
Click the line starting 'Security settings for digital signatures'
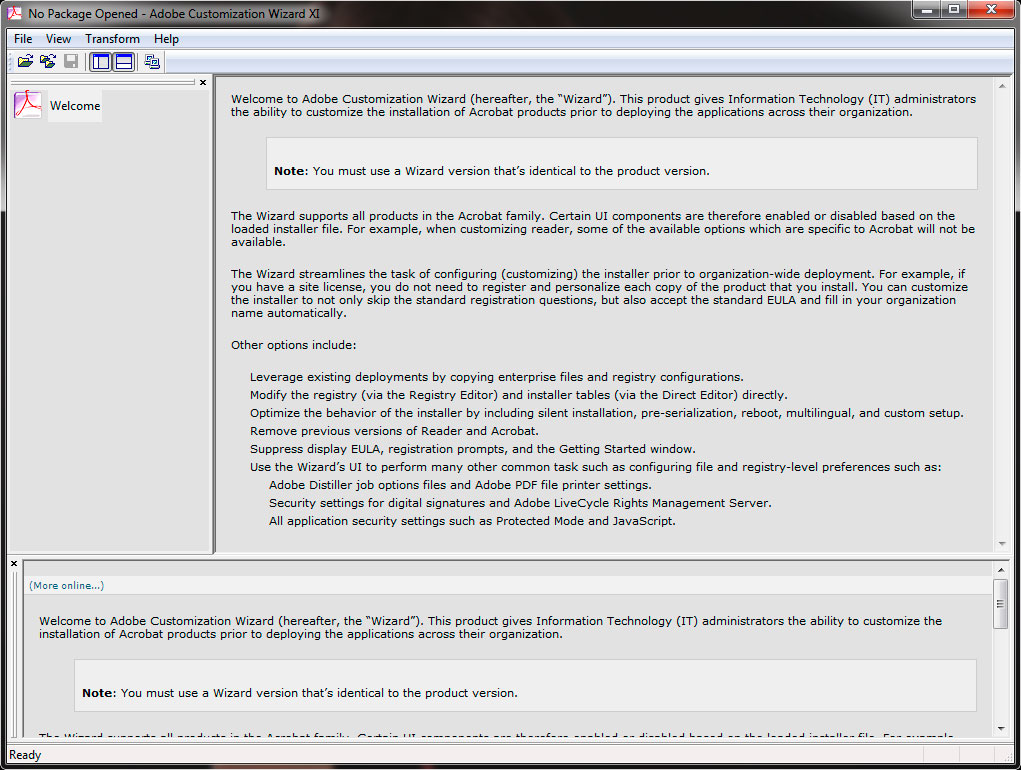pyautogui.click(x=520, y=503)
